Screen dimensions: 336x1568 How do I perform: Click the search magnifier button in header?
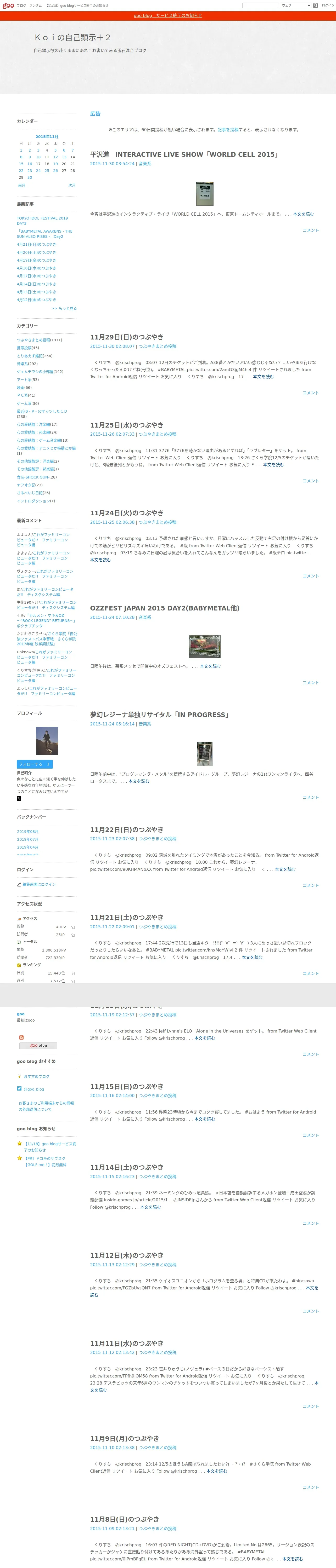(316, 5)
